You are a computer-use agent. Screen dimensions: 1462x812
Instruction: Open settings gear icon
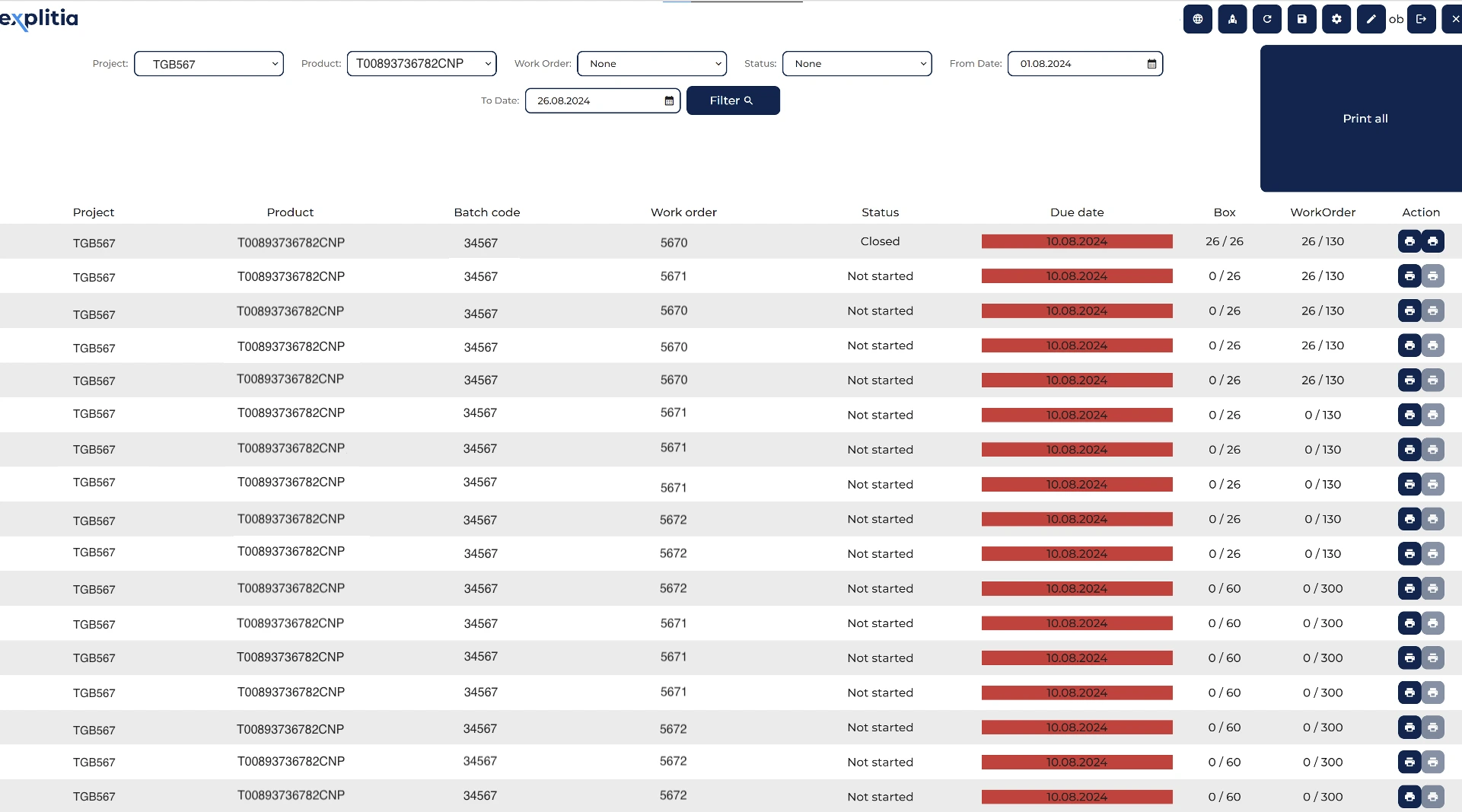coord(1336,19)
